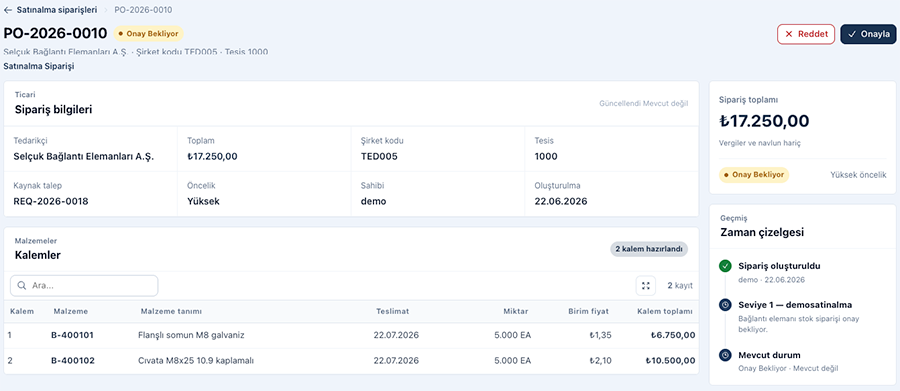Sort by the Malzeme tanımı column header
This screenshot has width=900, height=391.
171,311
